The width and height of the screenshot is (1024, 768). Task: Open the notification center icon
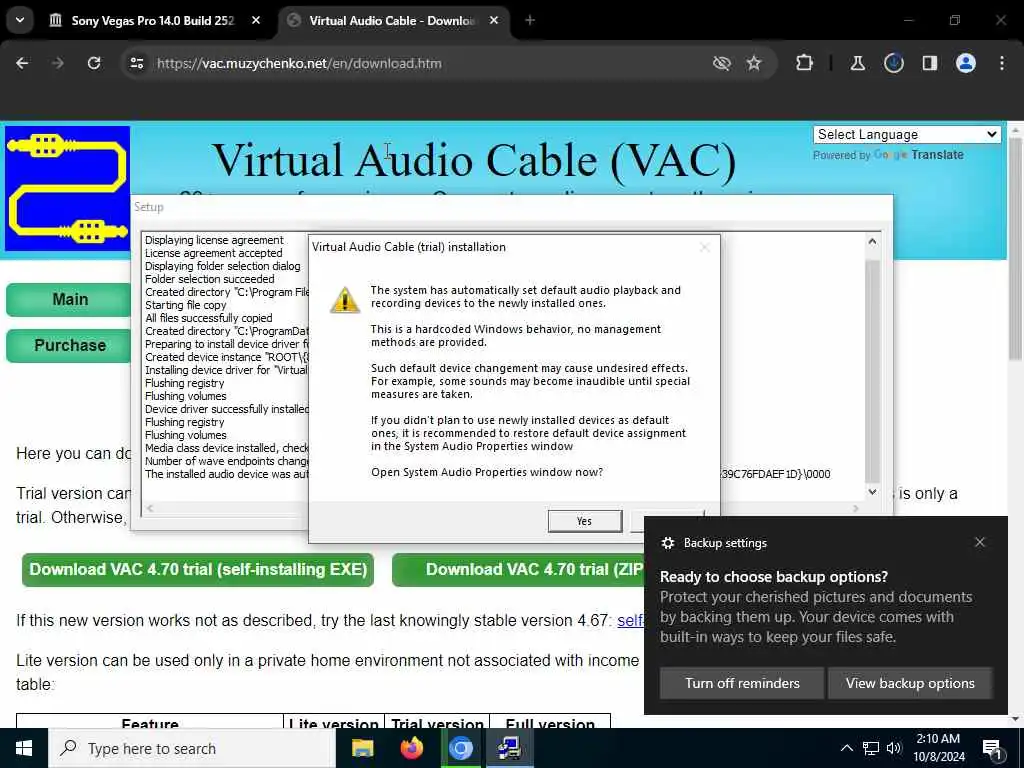(991, 748)
